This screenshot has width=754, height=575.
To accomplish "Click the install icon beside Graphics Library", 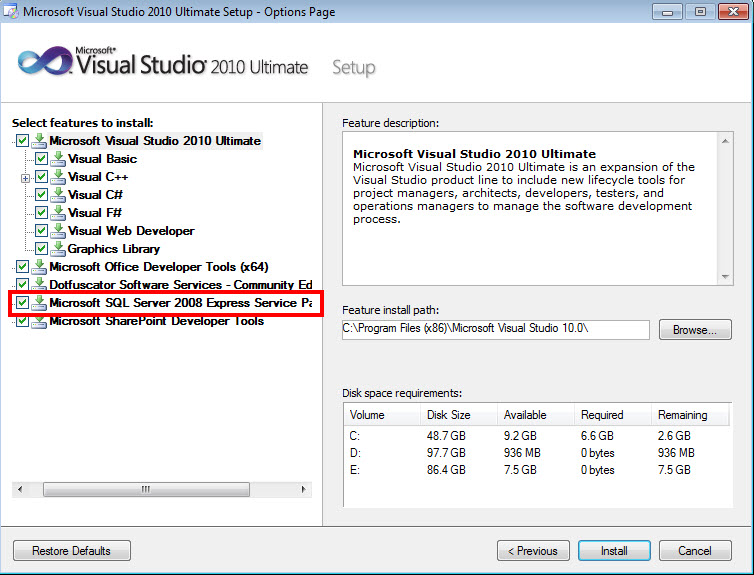I will pyautogui.click(x=58, y=249).
